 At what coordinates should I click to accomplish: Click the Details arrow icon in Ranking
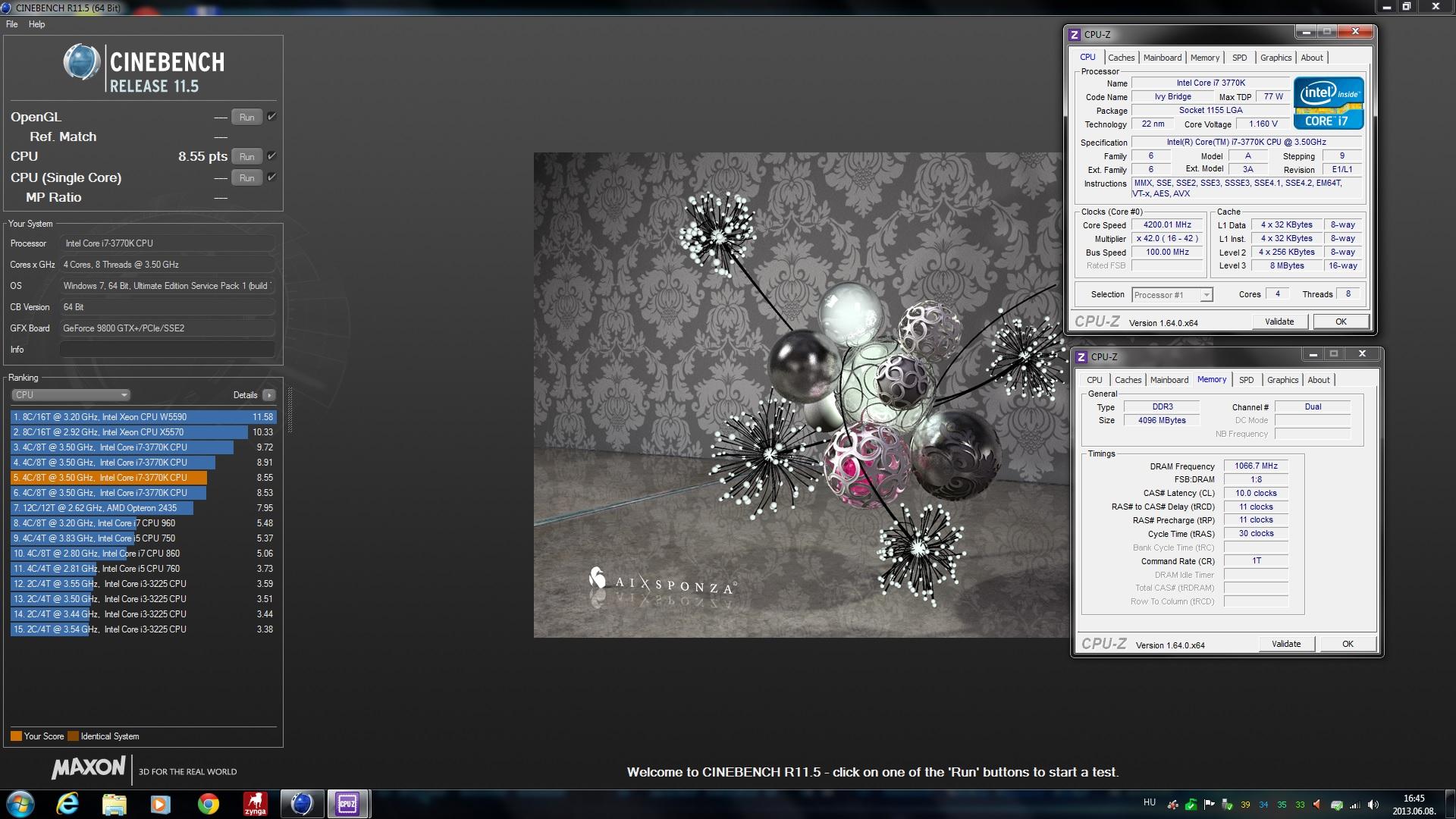(x=269, y=395)
